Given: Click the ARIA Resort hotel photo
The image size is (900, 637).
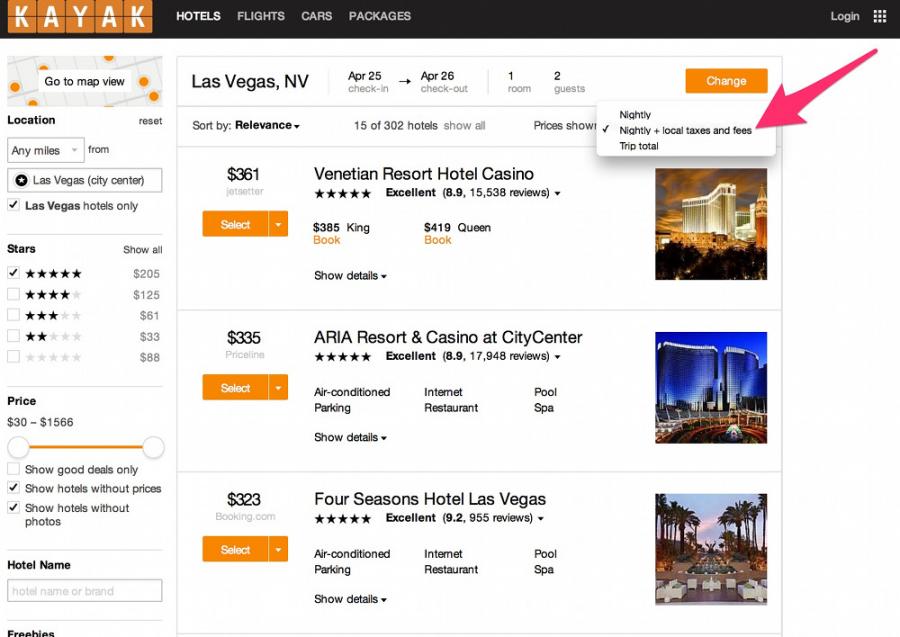Looking at the screenshot, I should [x=710, y=388].
